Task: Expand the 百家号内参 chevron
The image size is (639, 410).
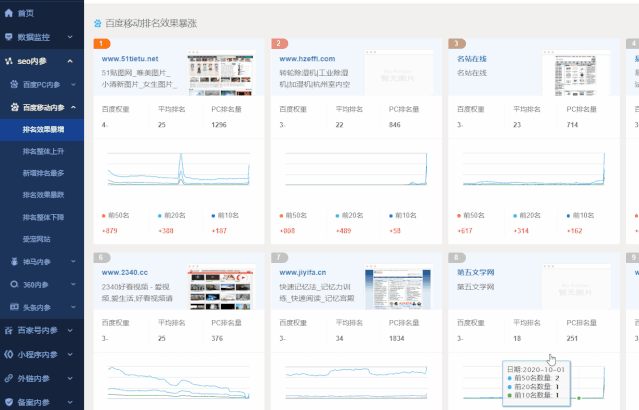Action: [x=70, y=331]
